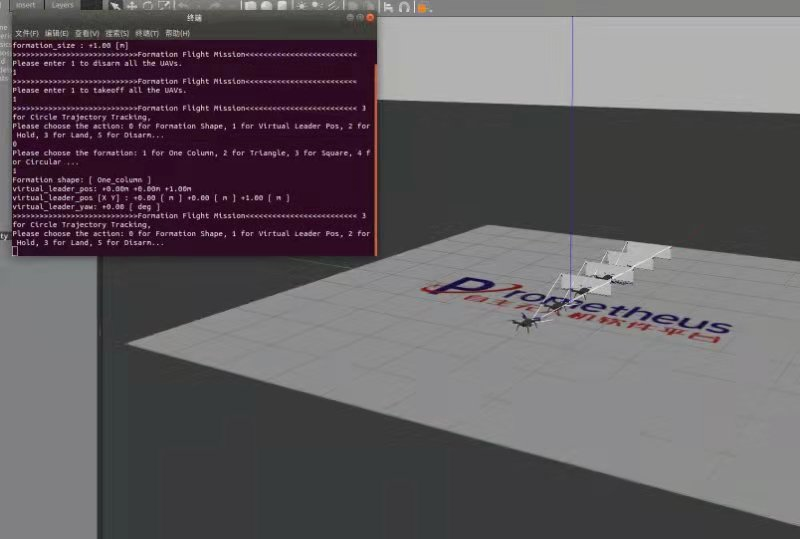The image size is (800, 539).
Task: Maximize the terminal window
Action: pyautogui.click(x=360, y=17)
